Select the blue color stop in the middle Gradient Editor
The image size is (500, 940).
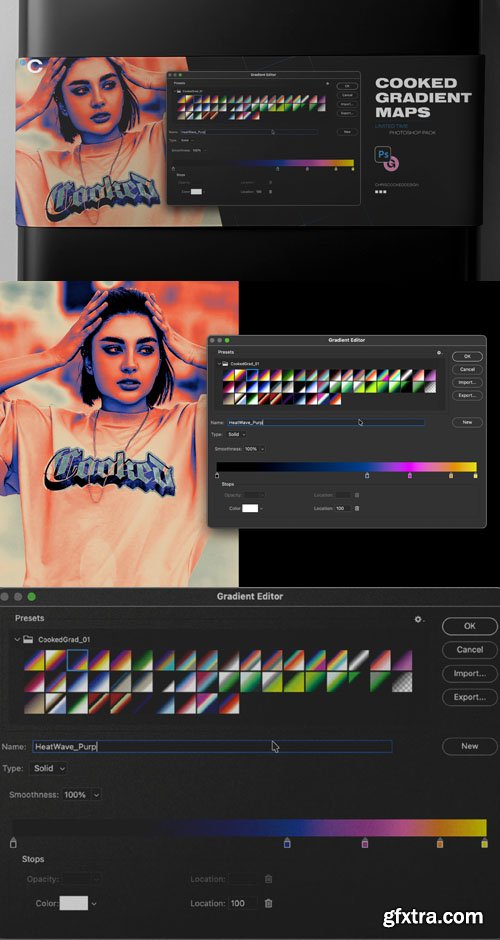pos(368,475)
